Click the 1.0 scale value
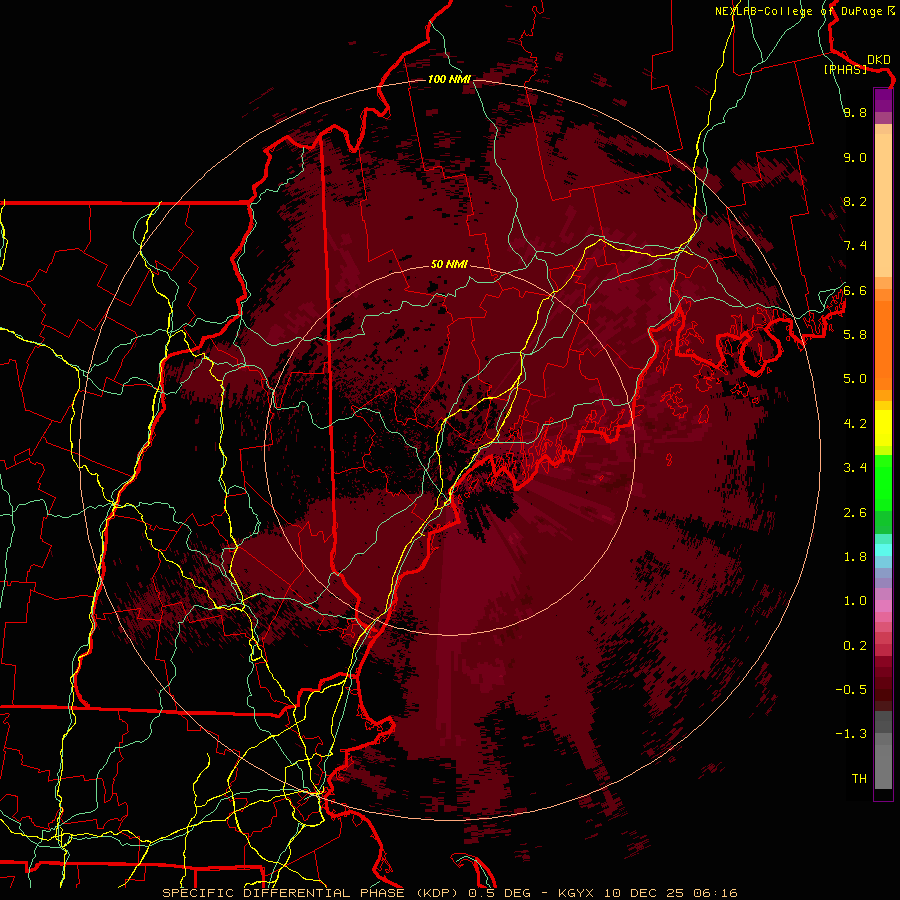 click(x=855, y=602)
